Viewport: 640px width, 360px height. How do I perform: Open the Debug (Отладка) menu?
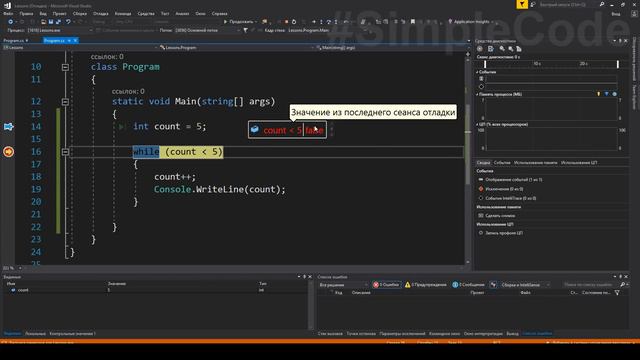pos(100,14)
